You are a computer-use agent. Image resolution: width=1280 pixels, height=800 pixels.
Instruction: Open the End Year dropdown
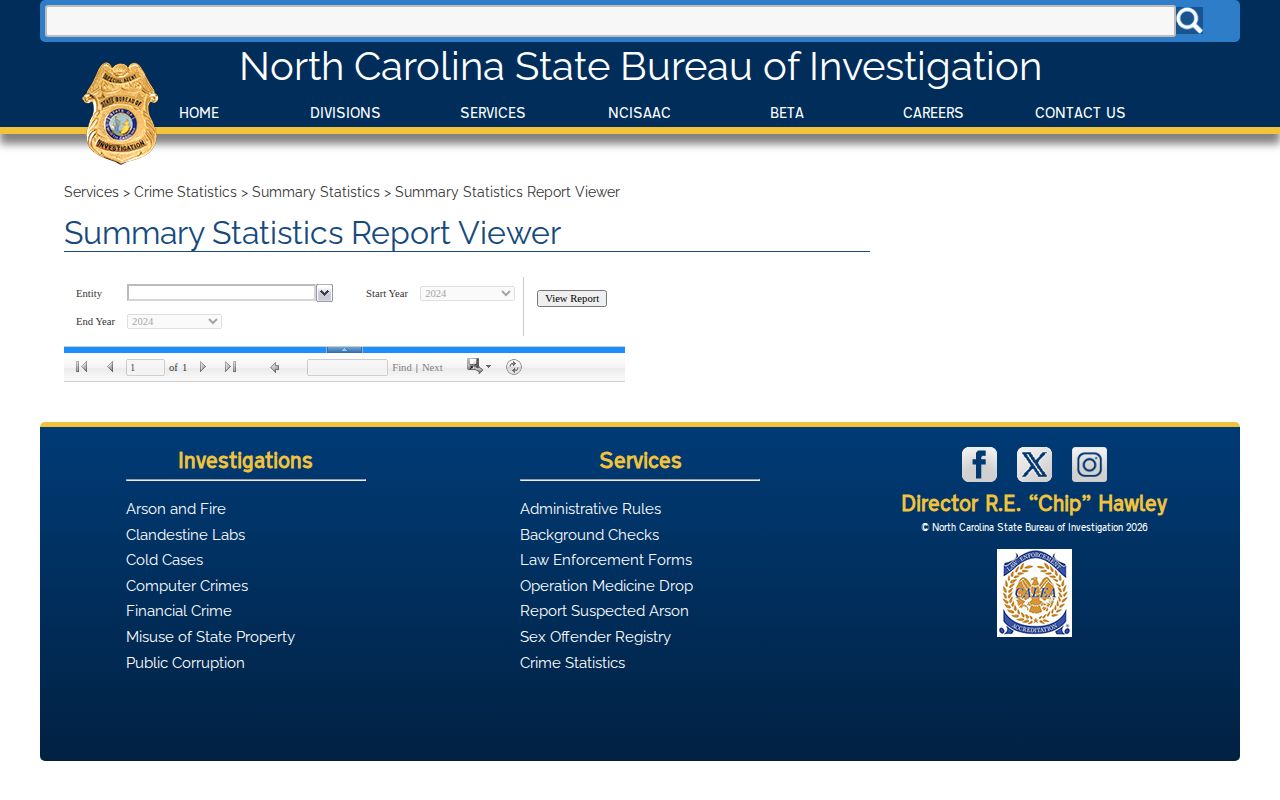click(174, 321)
